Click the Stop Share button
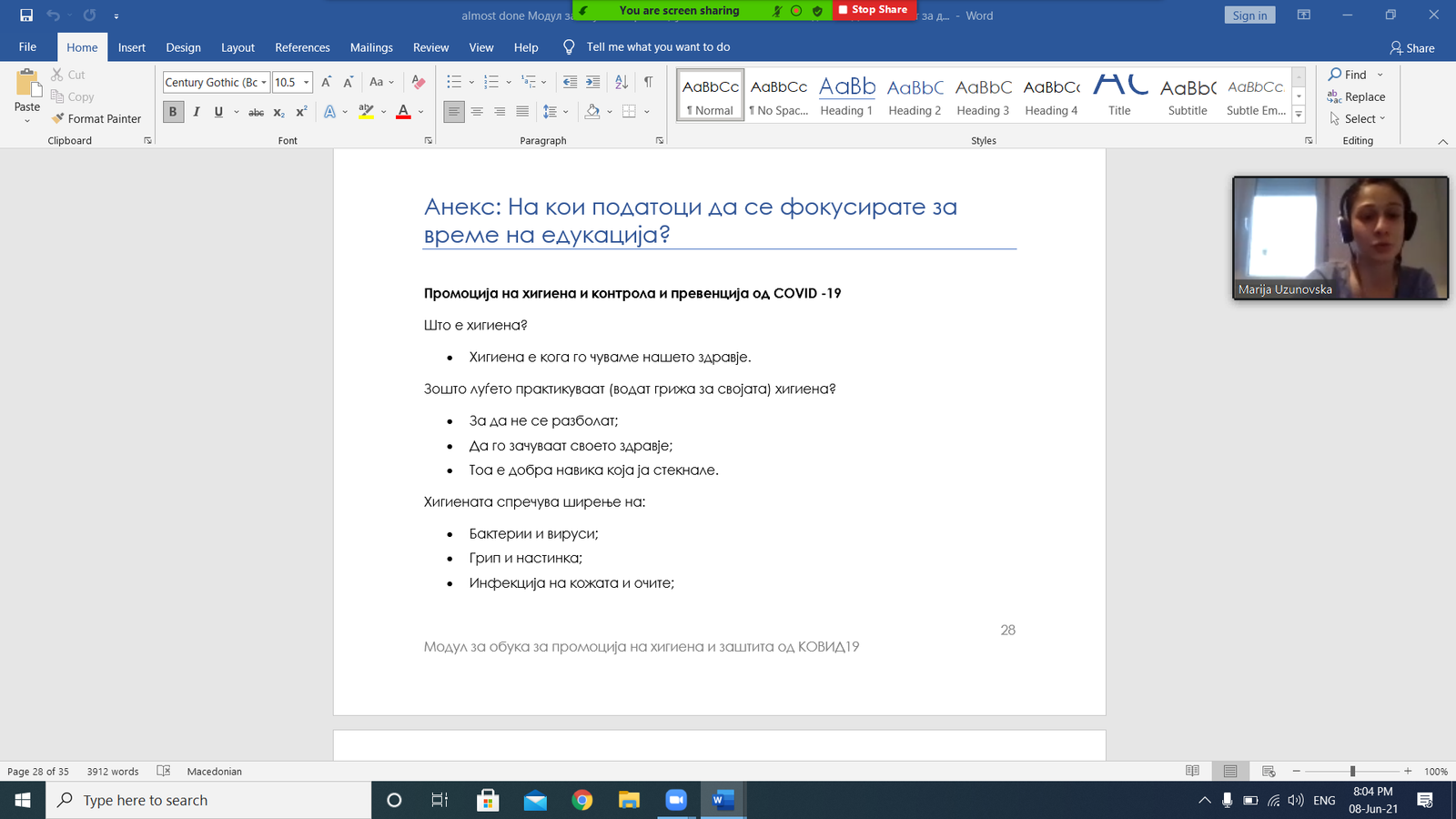Viewport: 1456px width, 819px height. click(873, 10)
